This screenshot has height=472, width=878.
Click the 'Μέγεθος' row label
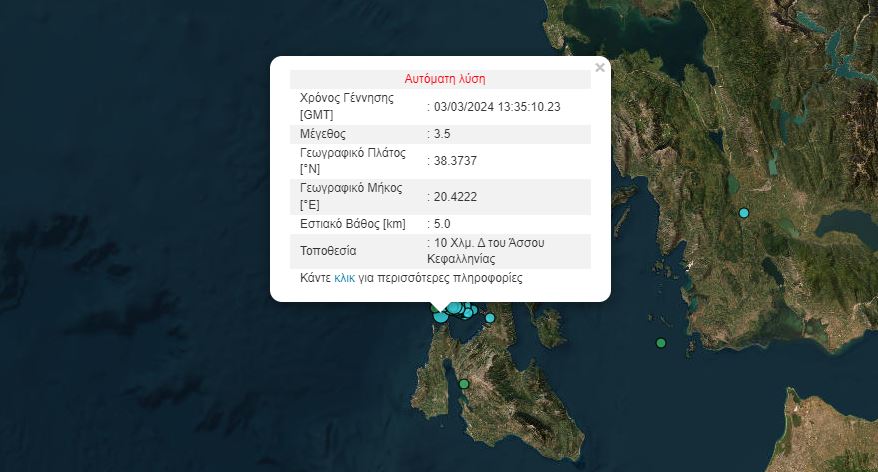(323, 133)
